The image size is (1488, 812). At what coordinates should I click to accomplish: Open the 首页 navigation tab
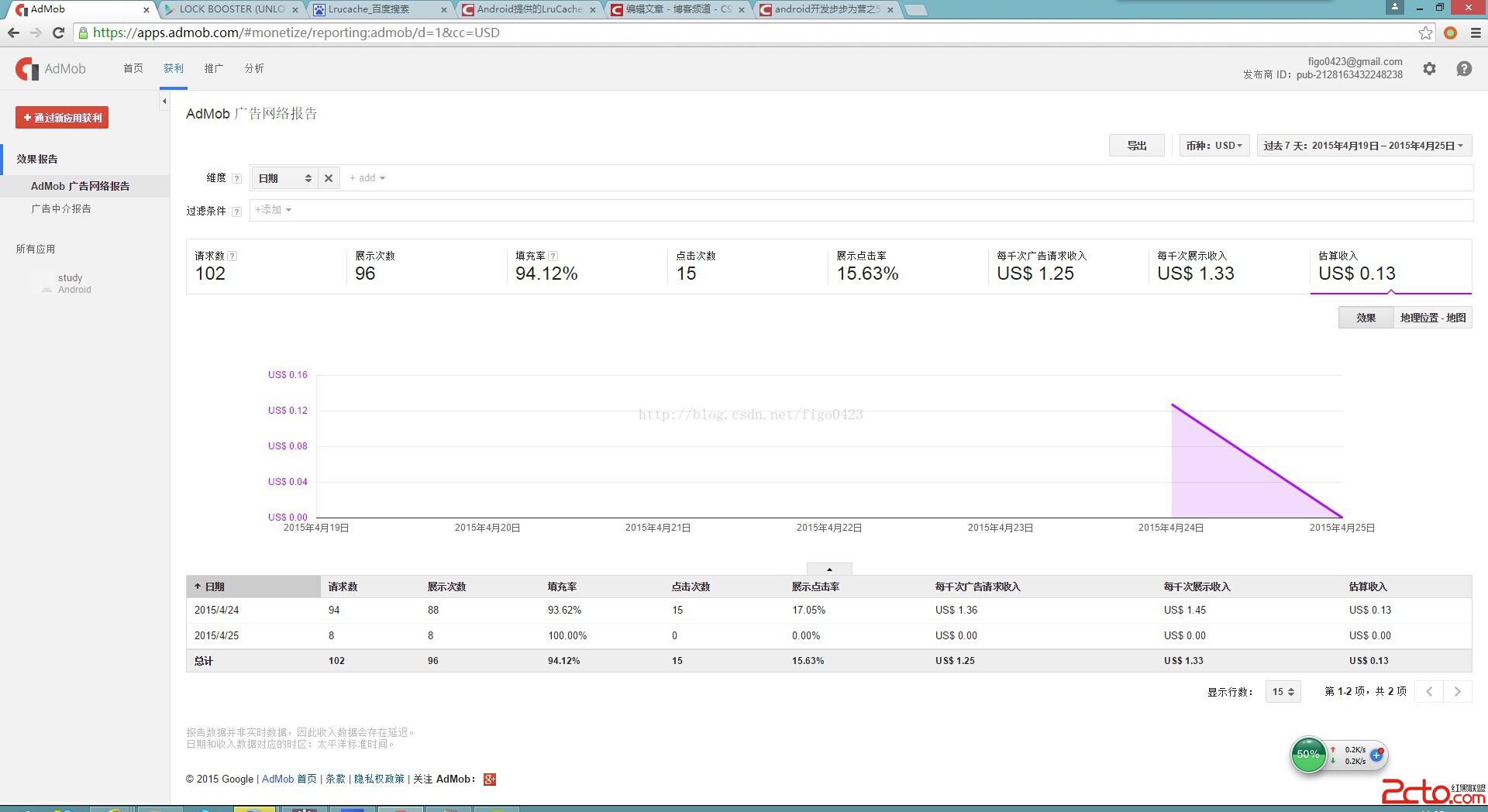(133, 68)
